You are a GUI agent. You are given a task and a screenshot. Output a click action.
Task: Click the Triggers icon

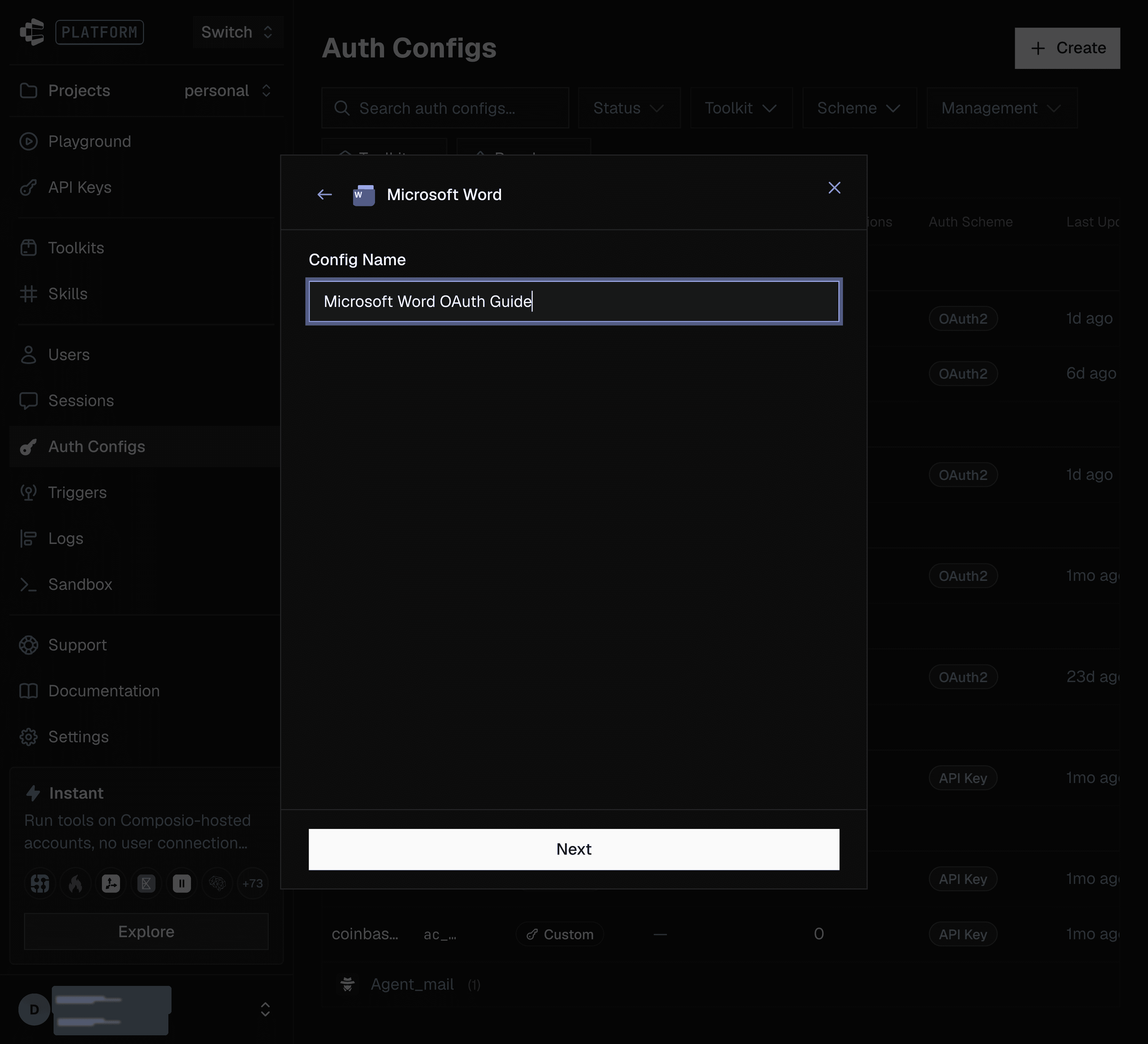click(x=29, y=493)
